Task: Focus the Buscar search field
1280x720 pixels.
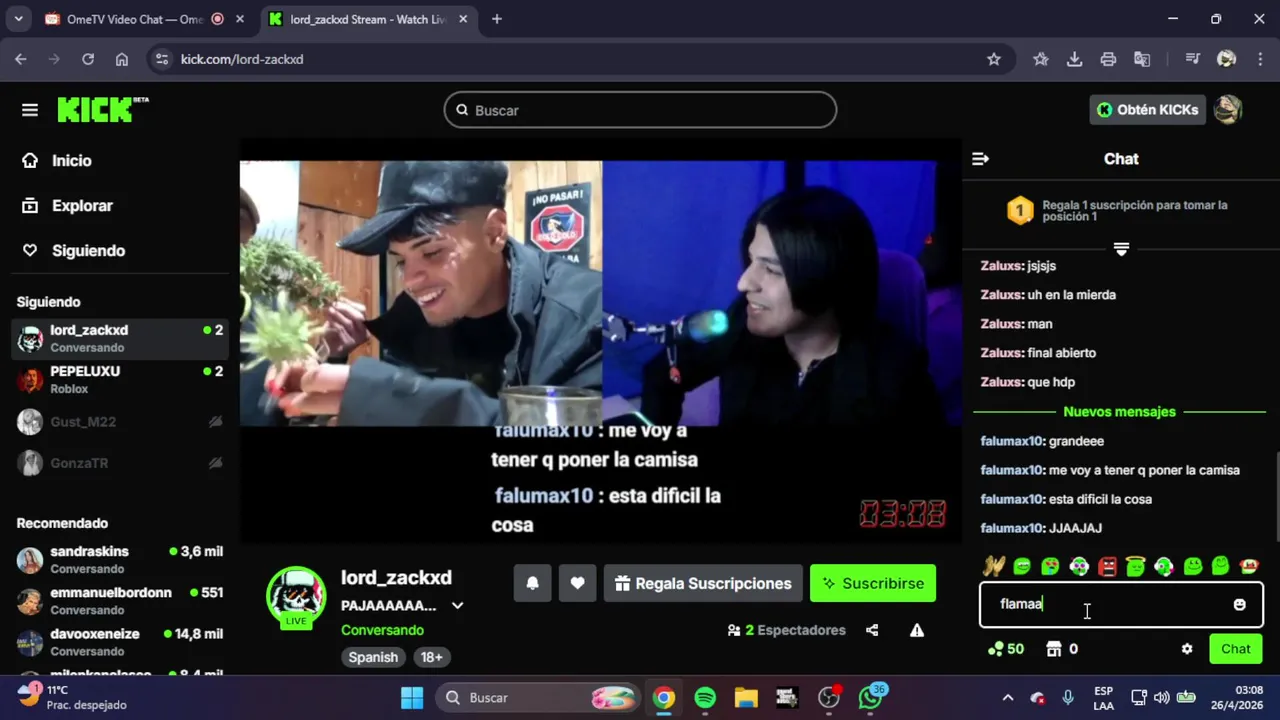Action: tap(640, 110)
